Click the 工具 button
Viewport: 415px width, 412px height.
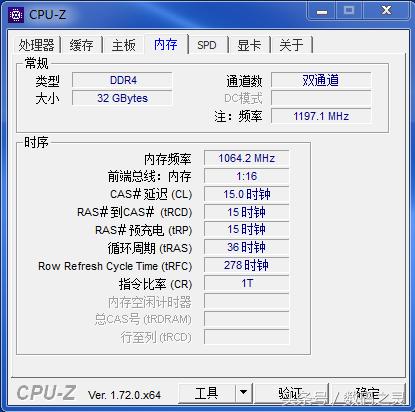point(207,393)
